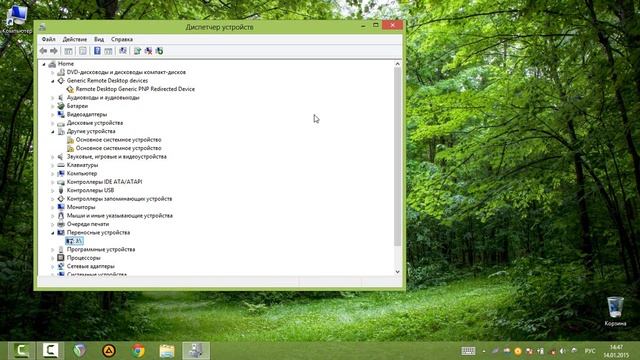The image size is (640, 360).
Task: Open File Explorer from the taskbar
Action: click(167, 351)
